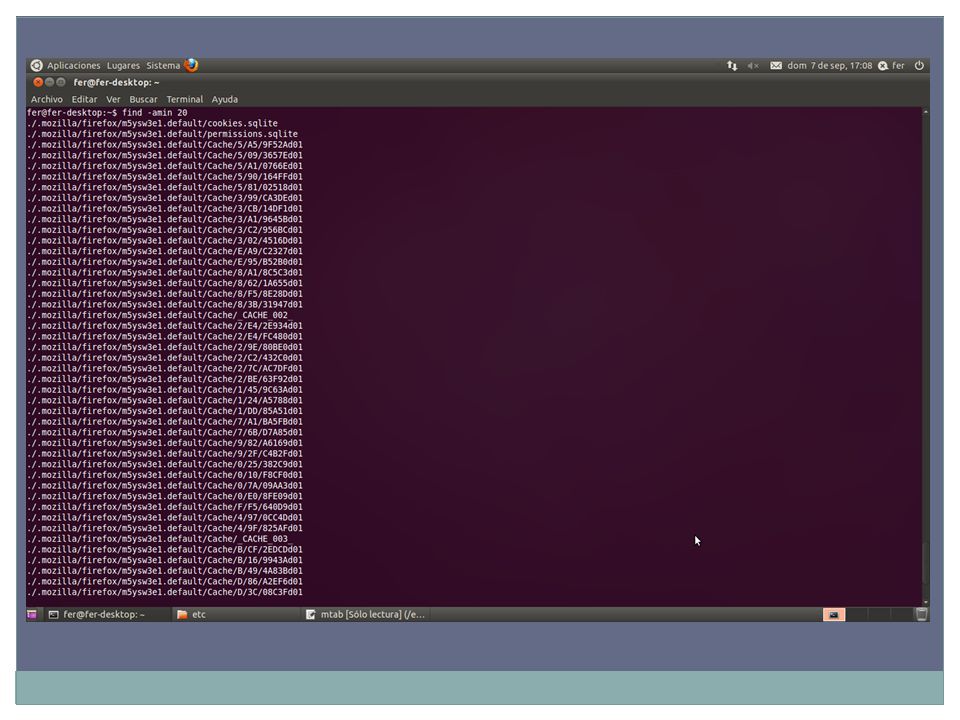Click the _CACHE_003_ output line
Screen dimensions: 960x720
point(159,539)
